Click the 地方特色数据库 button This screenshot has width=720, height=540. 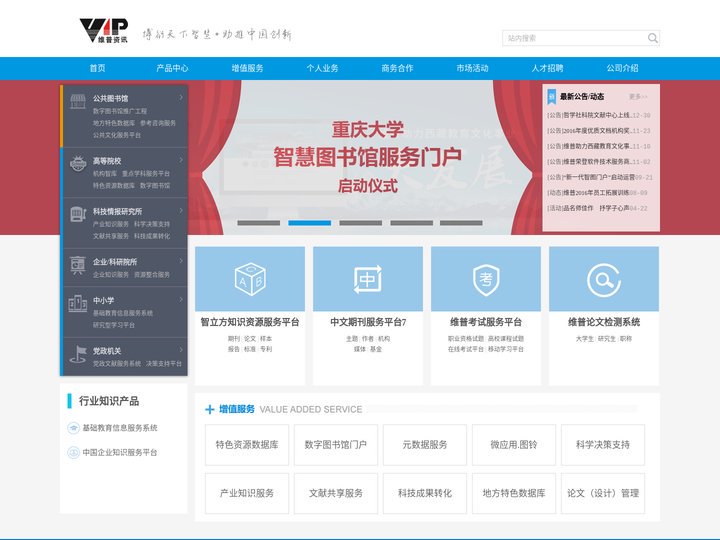point(514,493)
